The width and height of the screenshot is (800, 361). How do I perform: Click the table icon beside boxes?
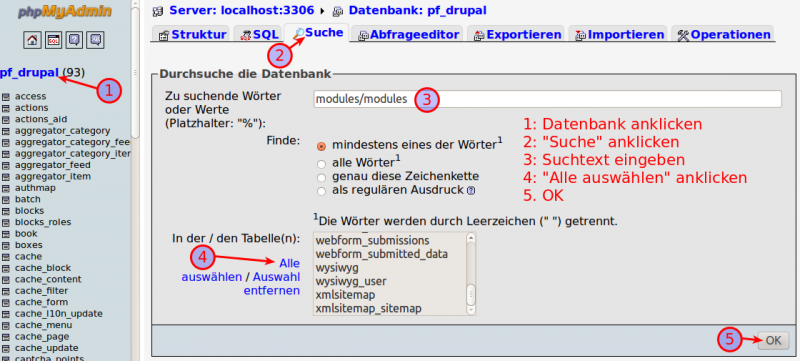click(x=6, y=245)
